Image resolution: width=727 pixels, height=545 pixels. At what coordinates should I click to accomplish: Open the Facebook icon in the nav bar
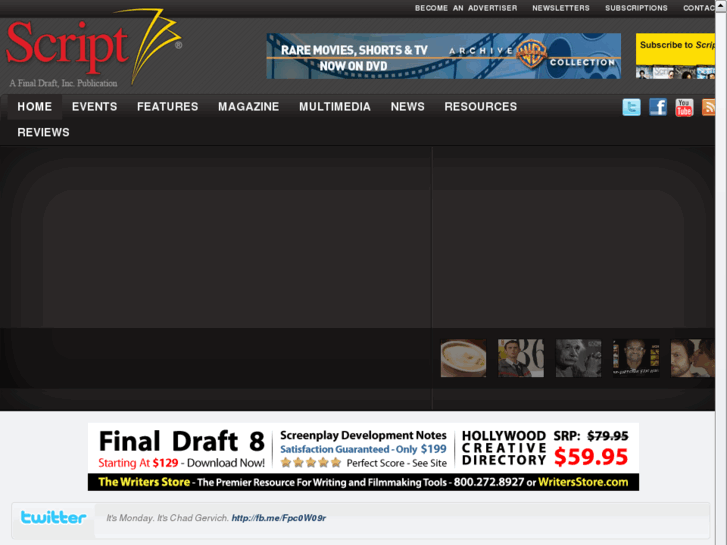click(x=657, y=107)
